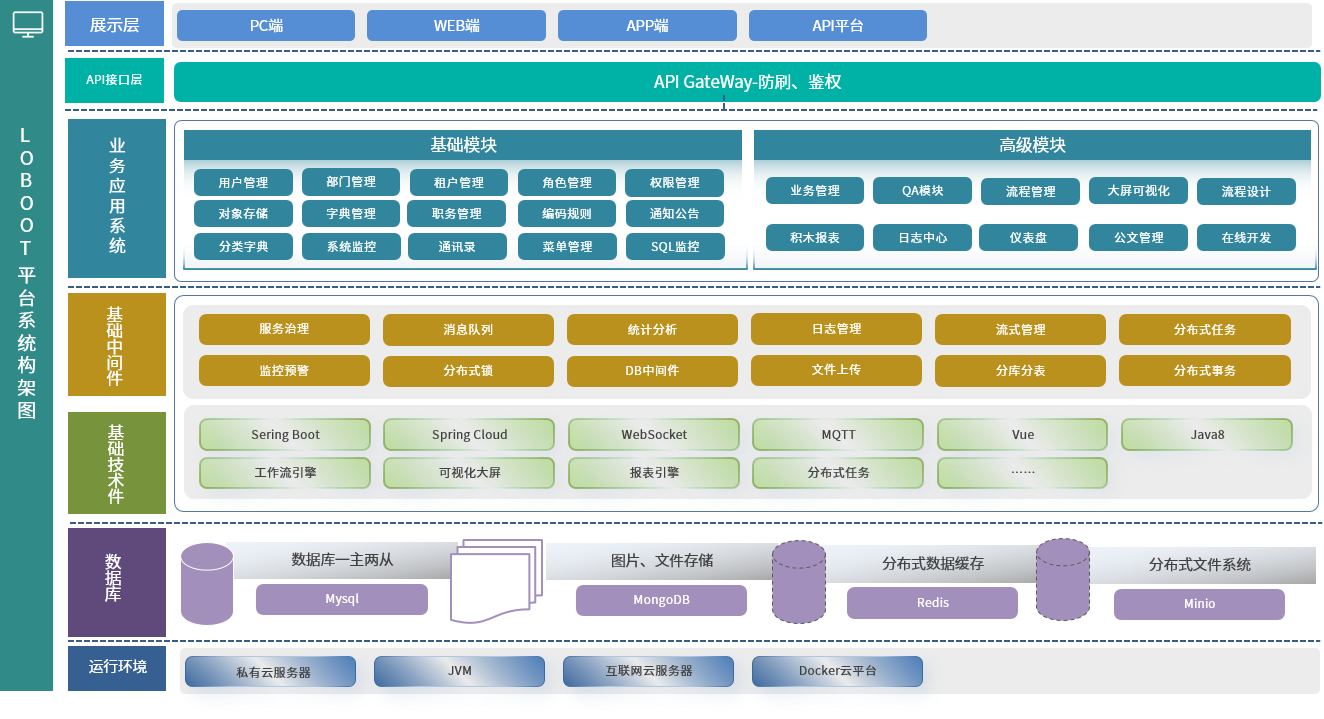
Task: Select the API平台 block
Action: 837,26
